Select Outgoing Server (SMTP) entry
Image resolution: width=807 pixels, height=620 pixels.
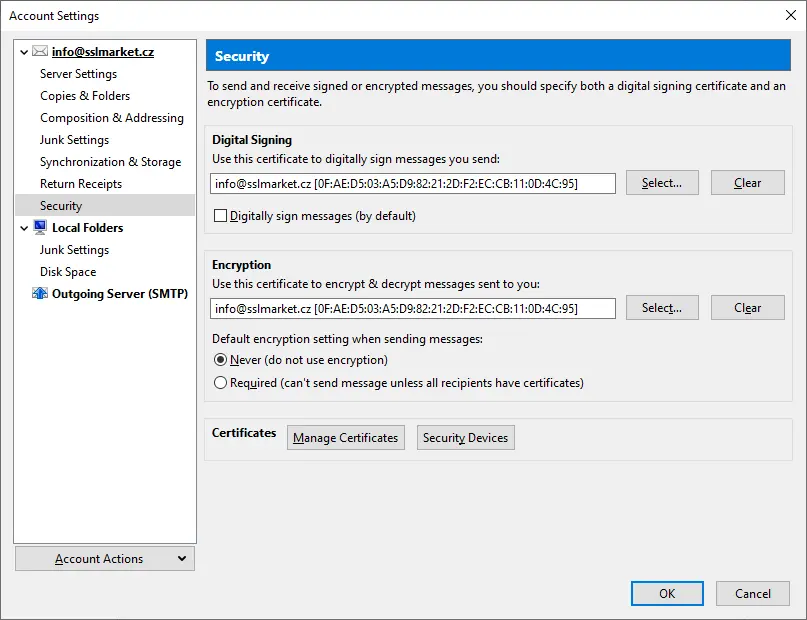pos(119,294)
